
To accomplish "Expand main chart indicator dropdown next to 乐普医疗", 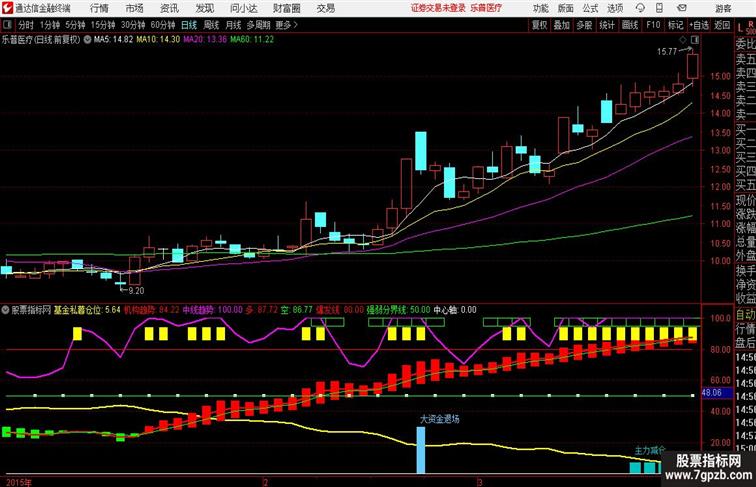I will click(x=87, y=40).
